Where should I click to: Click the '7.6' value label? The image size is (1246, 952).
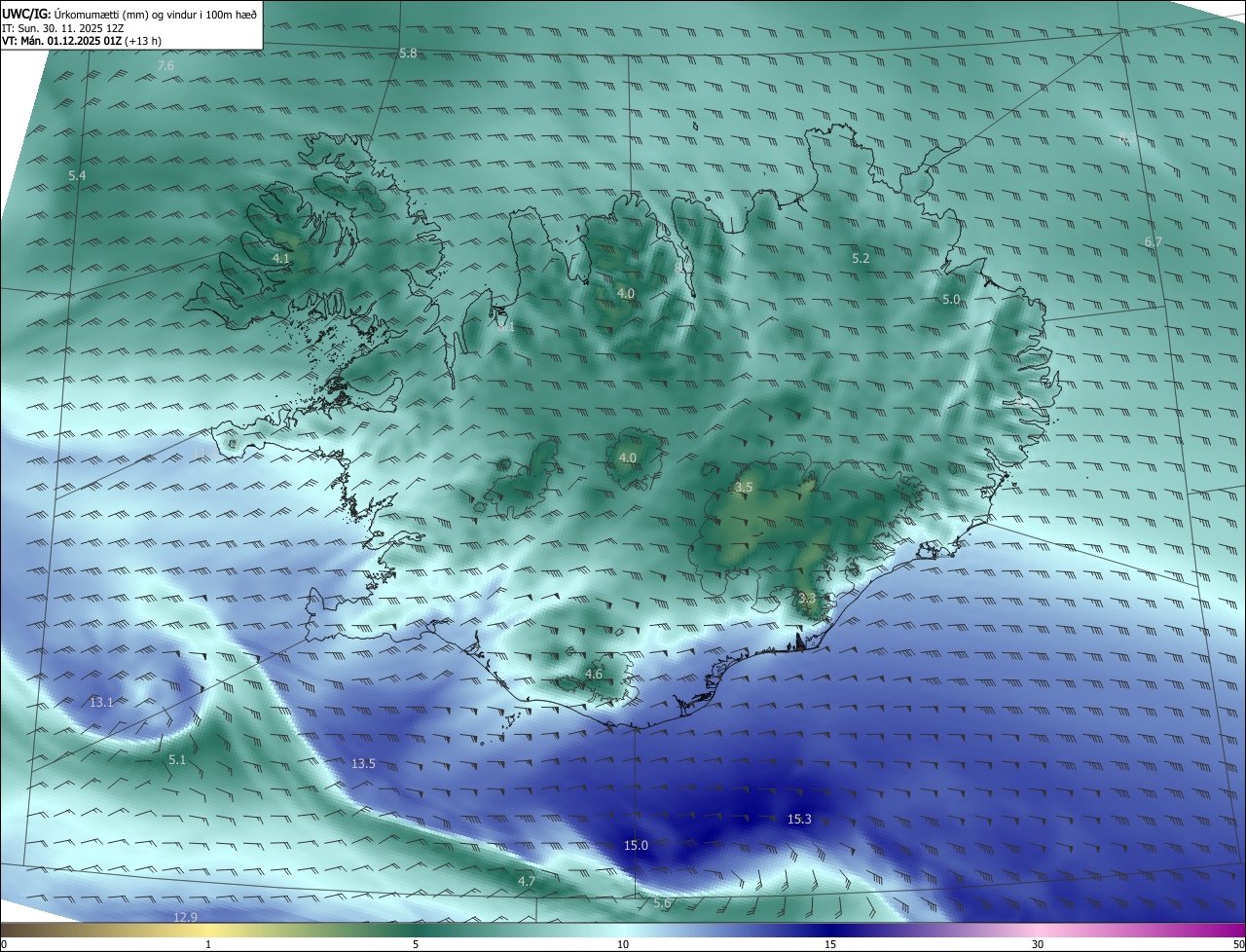tap(165, 65)
